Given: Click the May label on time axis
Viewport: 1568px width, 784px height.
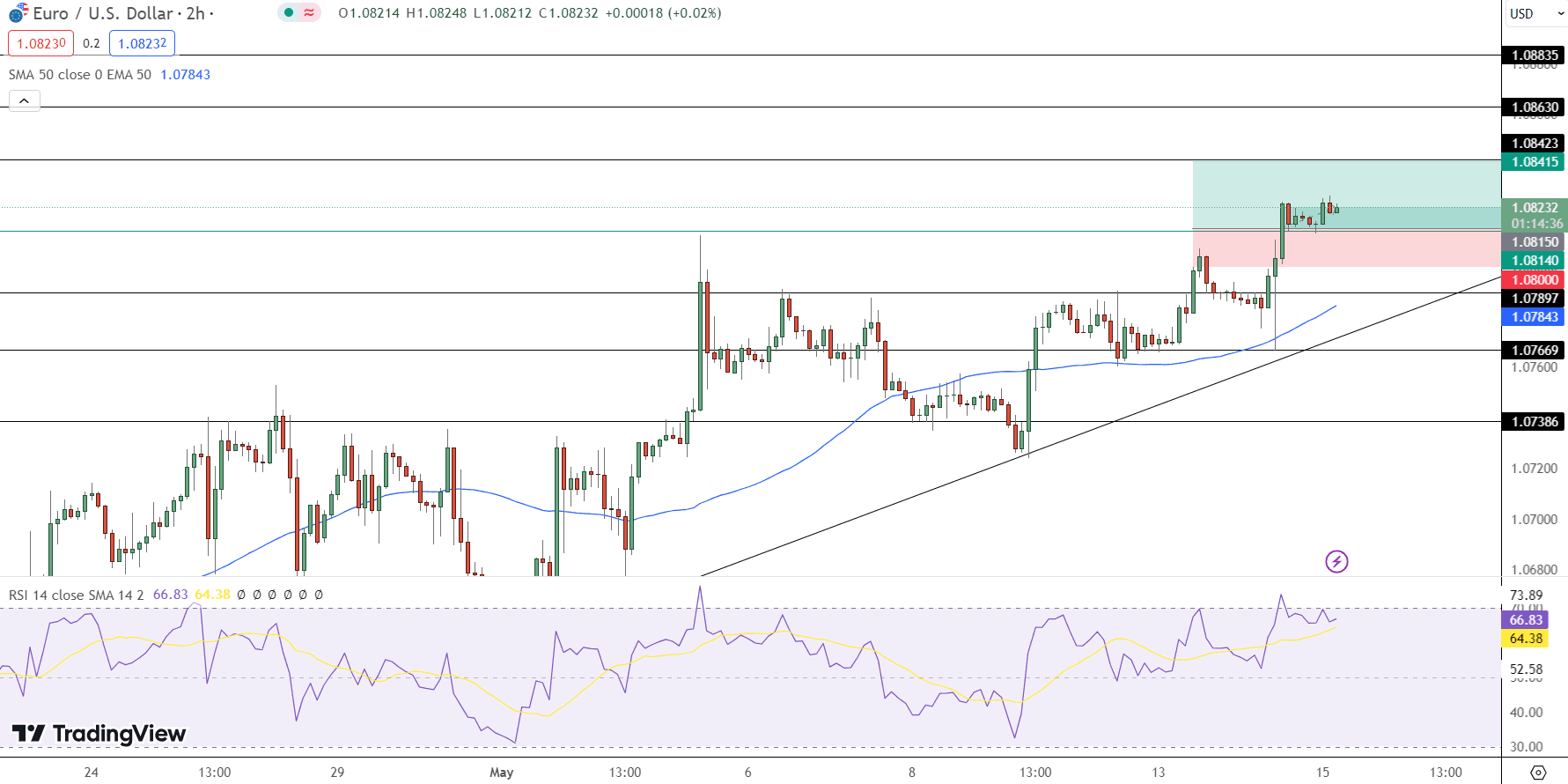Looking at the screenshot, I should (x=502, y=773).
